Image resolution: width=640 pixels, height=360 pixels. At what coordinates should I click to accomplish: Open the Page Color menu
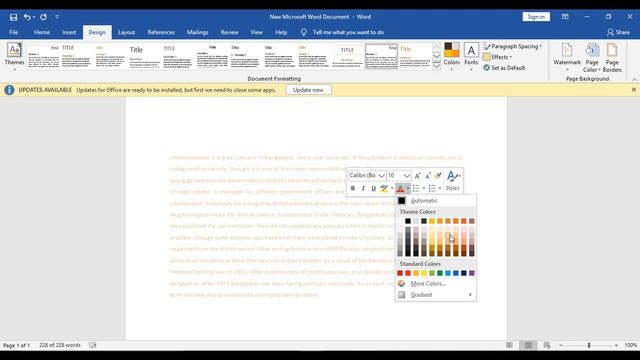point(592,58)
